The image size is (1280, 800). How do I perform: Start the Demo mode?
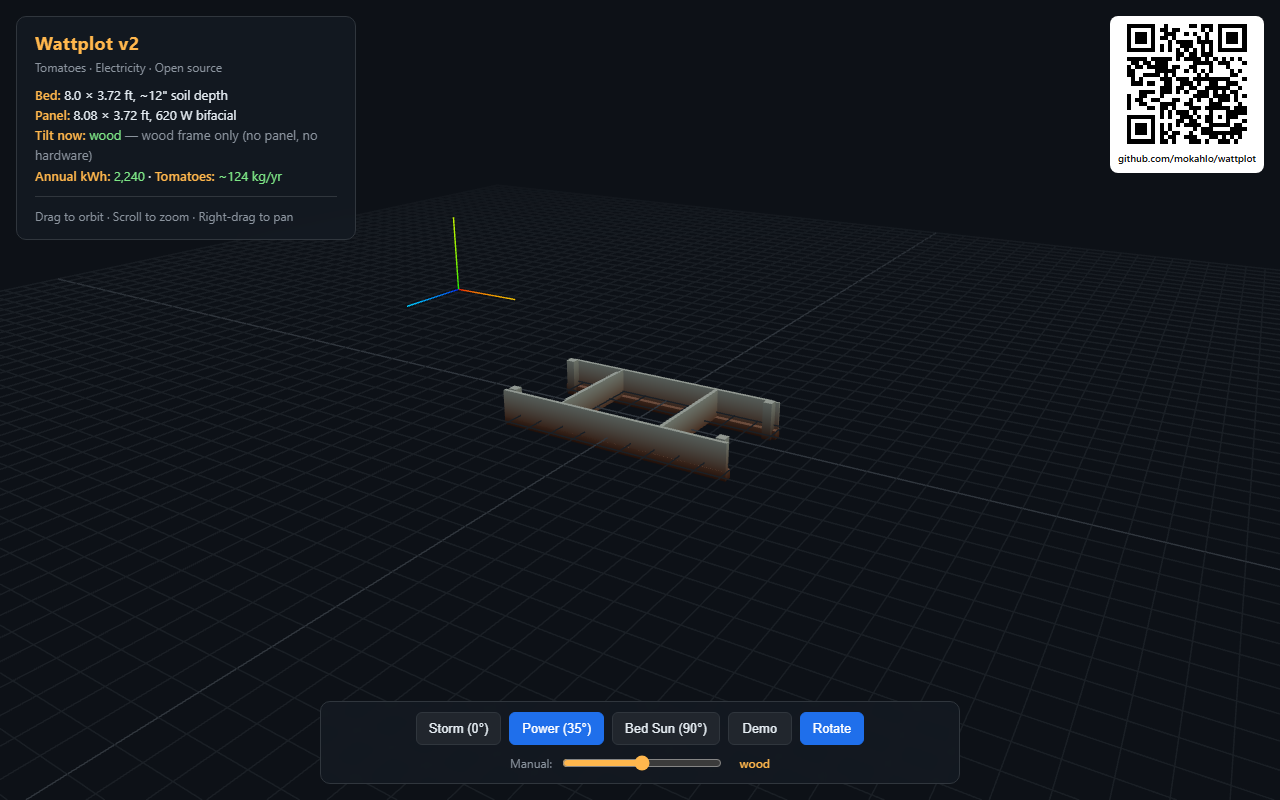pyautogui.click(x=759, y=728)
